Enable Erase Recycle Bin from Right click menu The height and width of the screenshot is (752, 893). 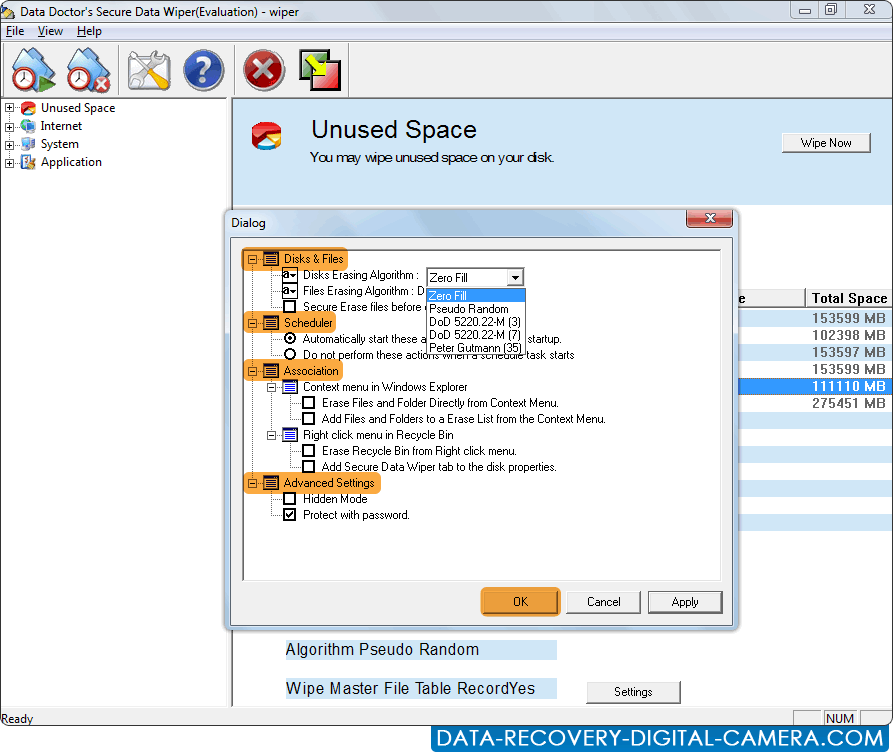[x=309, y=451]
